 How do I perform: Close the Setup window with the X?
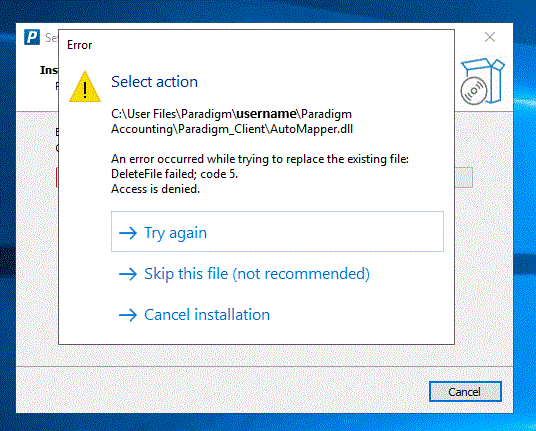coord(490,37)
